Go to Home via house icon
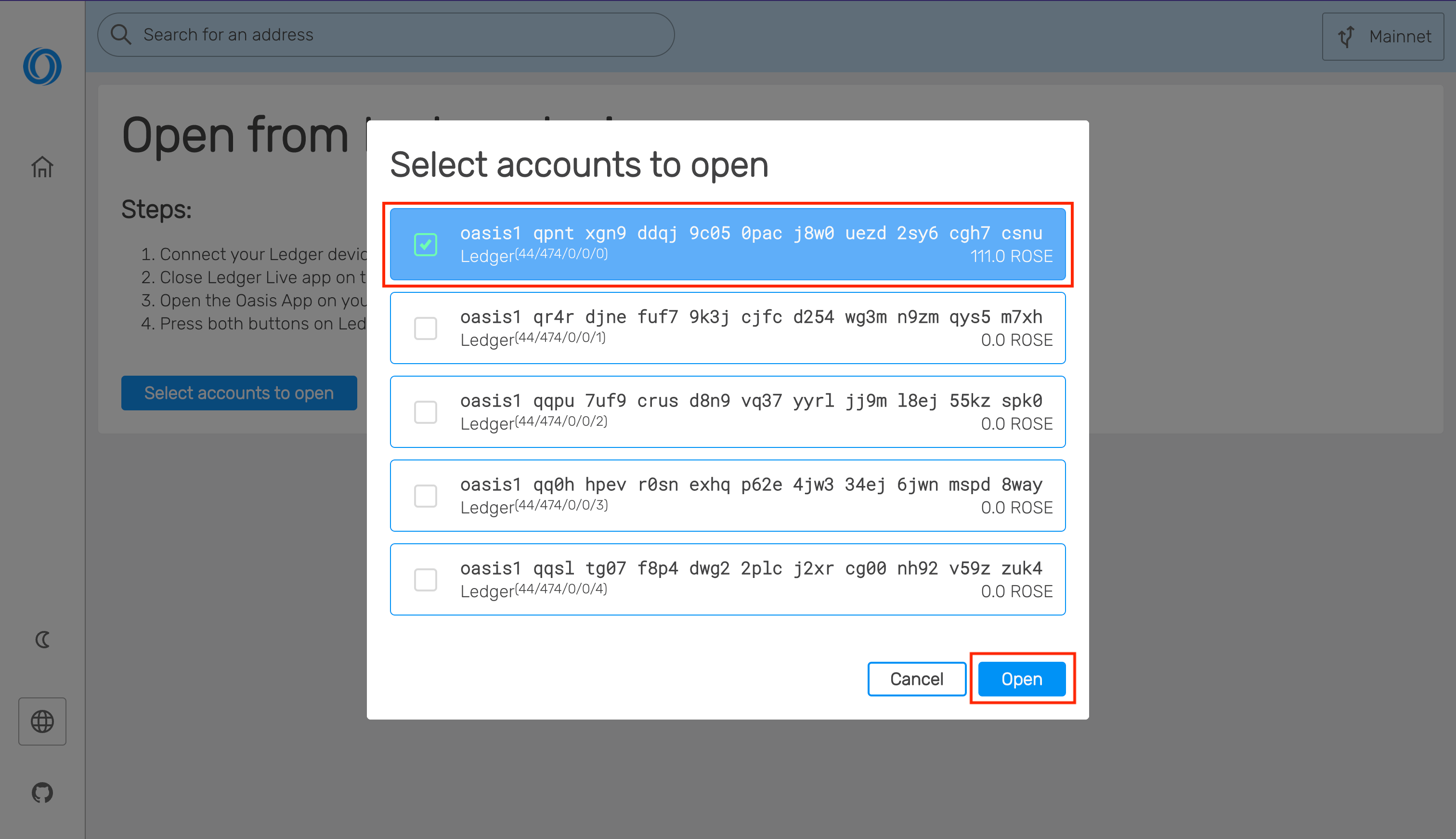Screen dimensions: 1456x839 (x=42, y=167)
